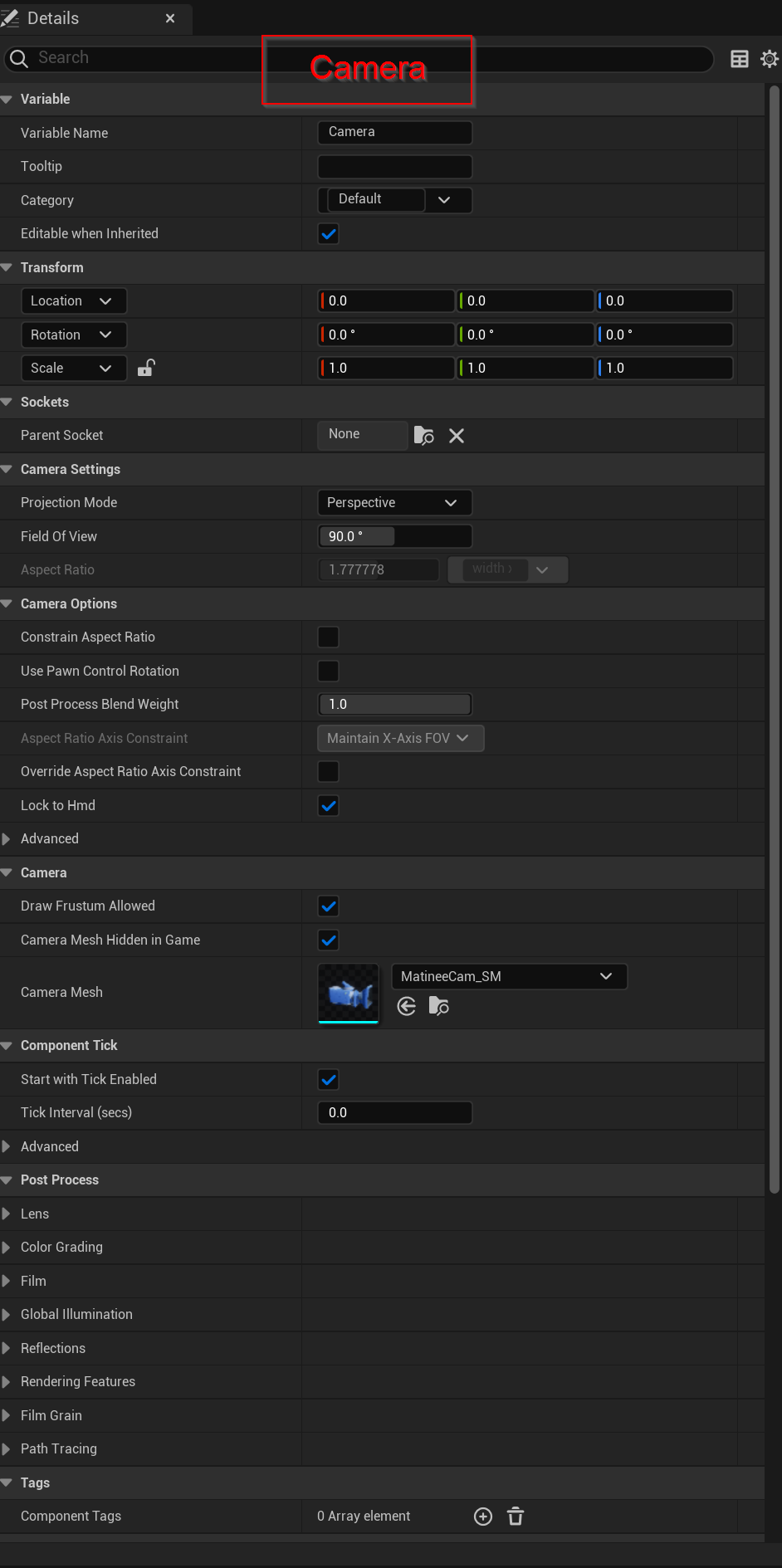Screen dimensions: 782x1568
Task: Enable Constrain Aspect Ratio
Action: pos(329,637)
